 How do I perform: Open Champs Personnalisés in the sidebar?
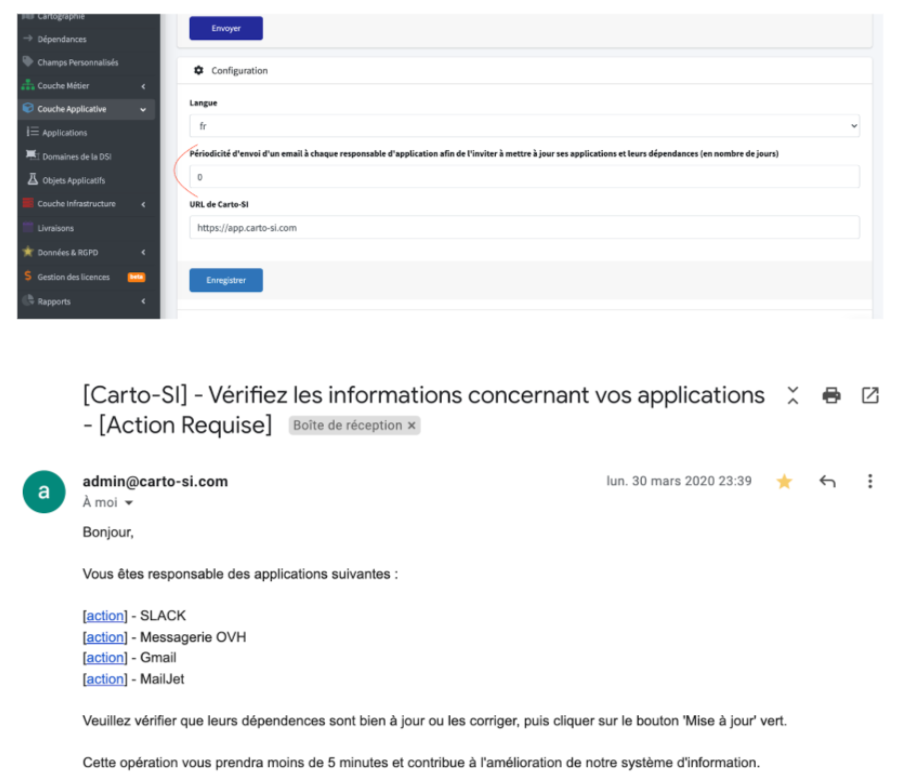coord(77,62)
